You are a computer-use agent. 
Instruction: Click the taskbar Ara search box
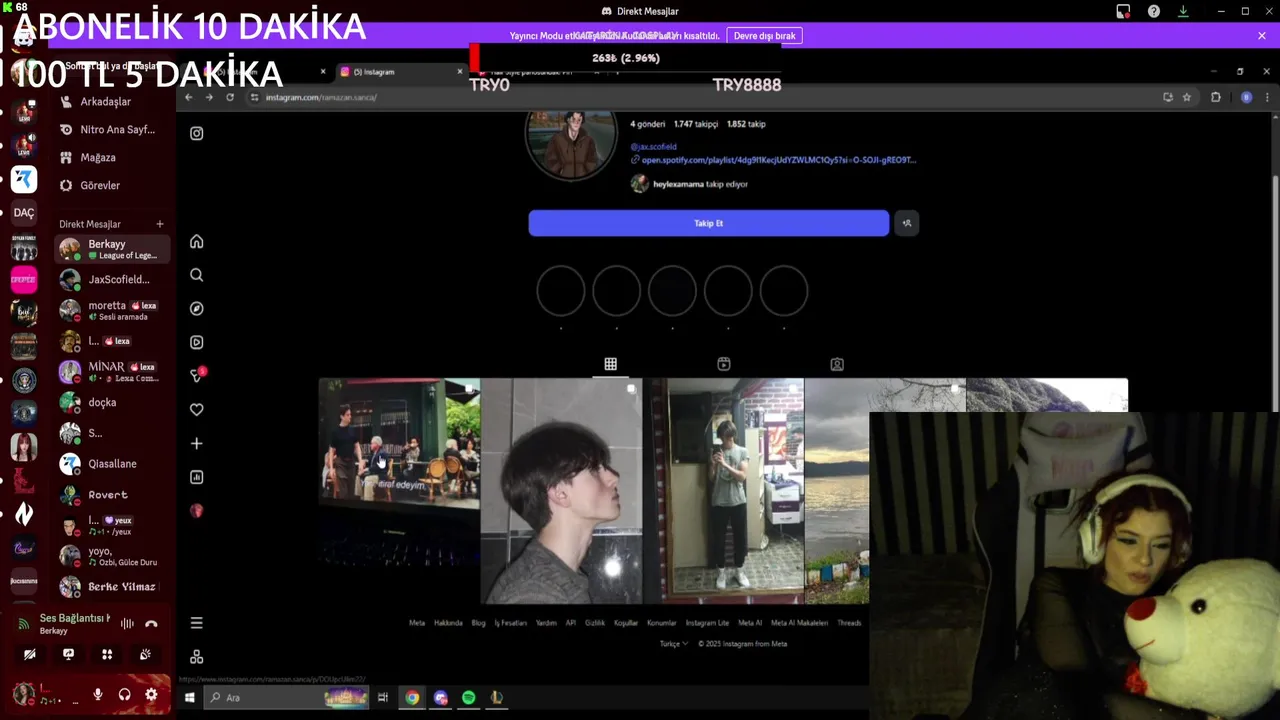click(x=285, y=698)
